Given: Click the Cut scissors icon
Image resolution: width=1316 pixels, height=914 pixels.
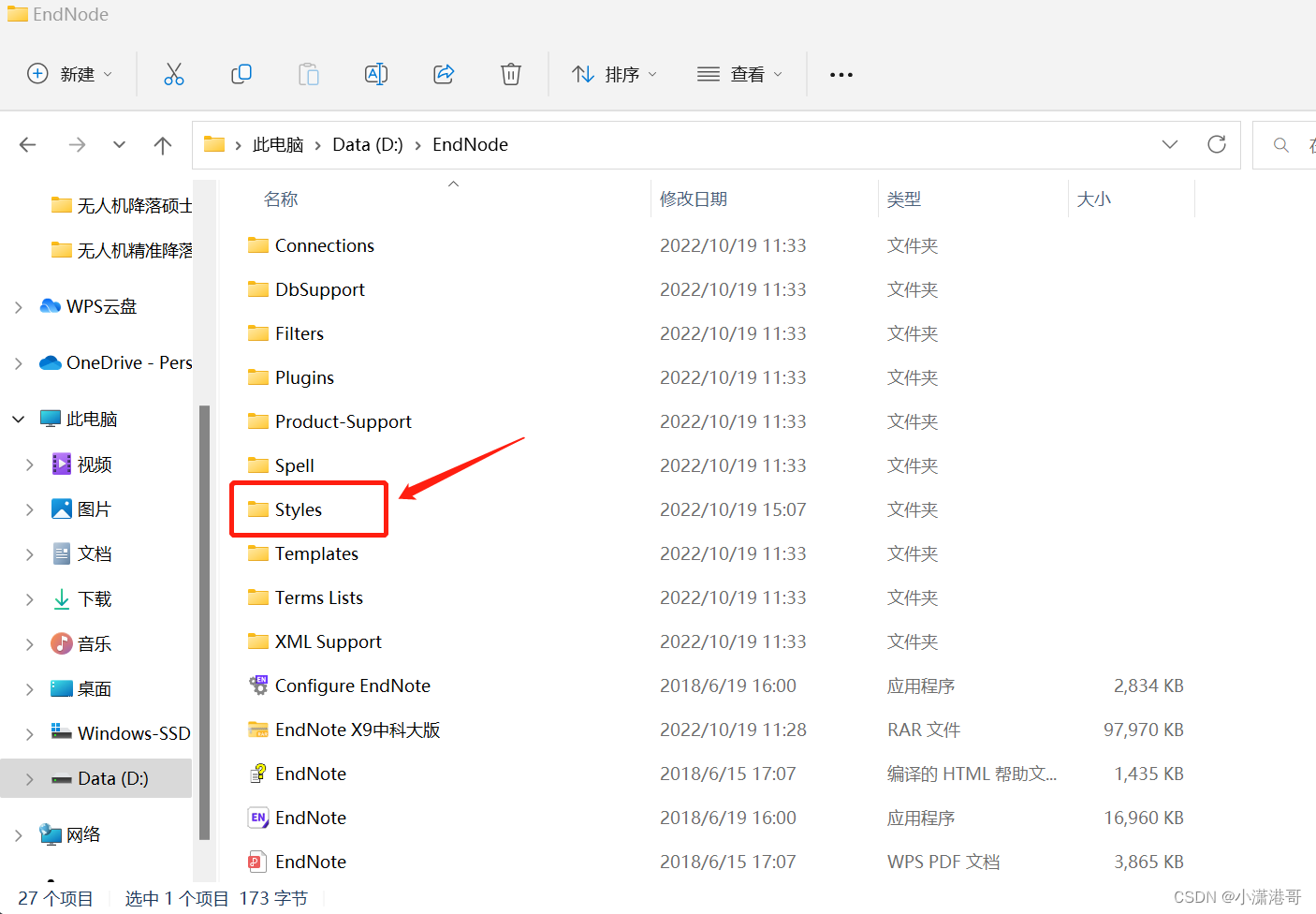Looking at the screenshot, I should click(174, 74).
